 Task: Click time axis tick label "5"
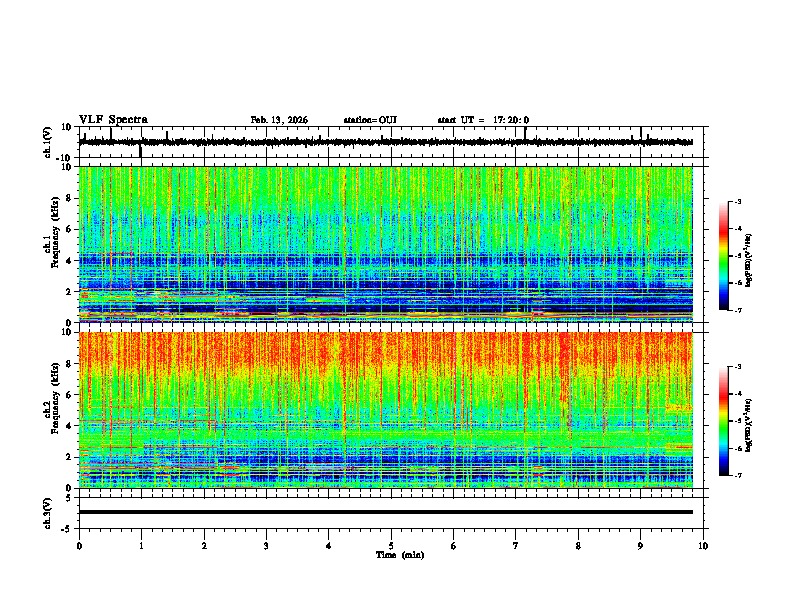391,546
